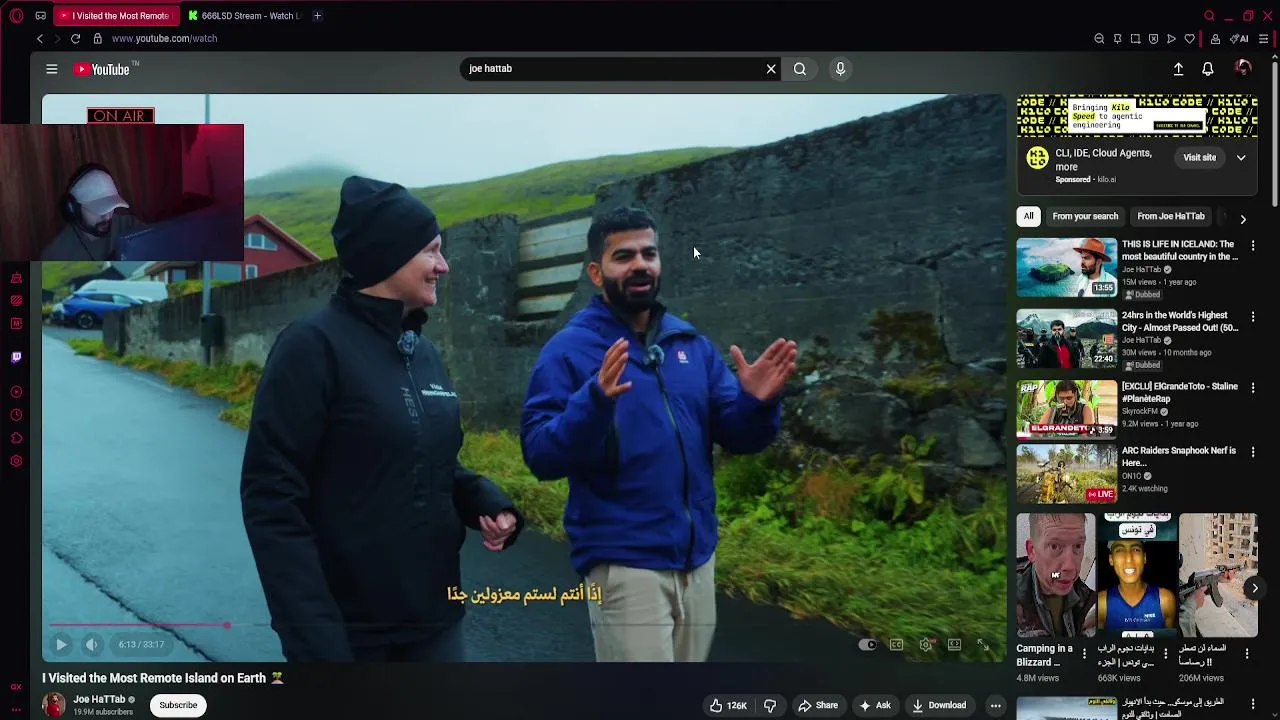Add page to bookmarks heart icon
Image resolution: width=1280 pixels, height=720 pixels.
pyautogui.click(x=1189, y=39)
